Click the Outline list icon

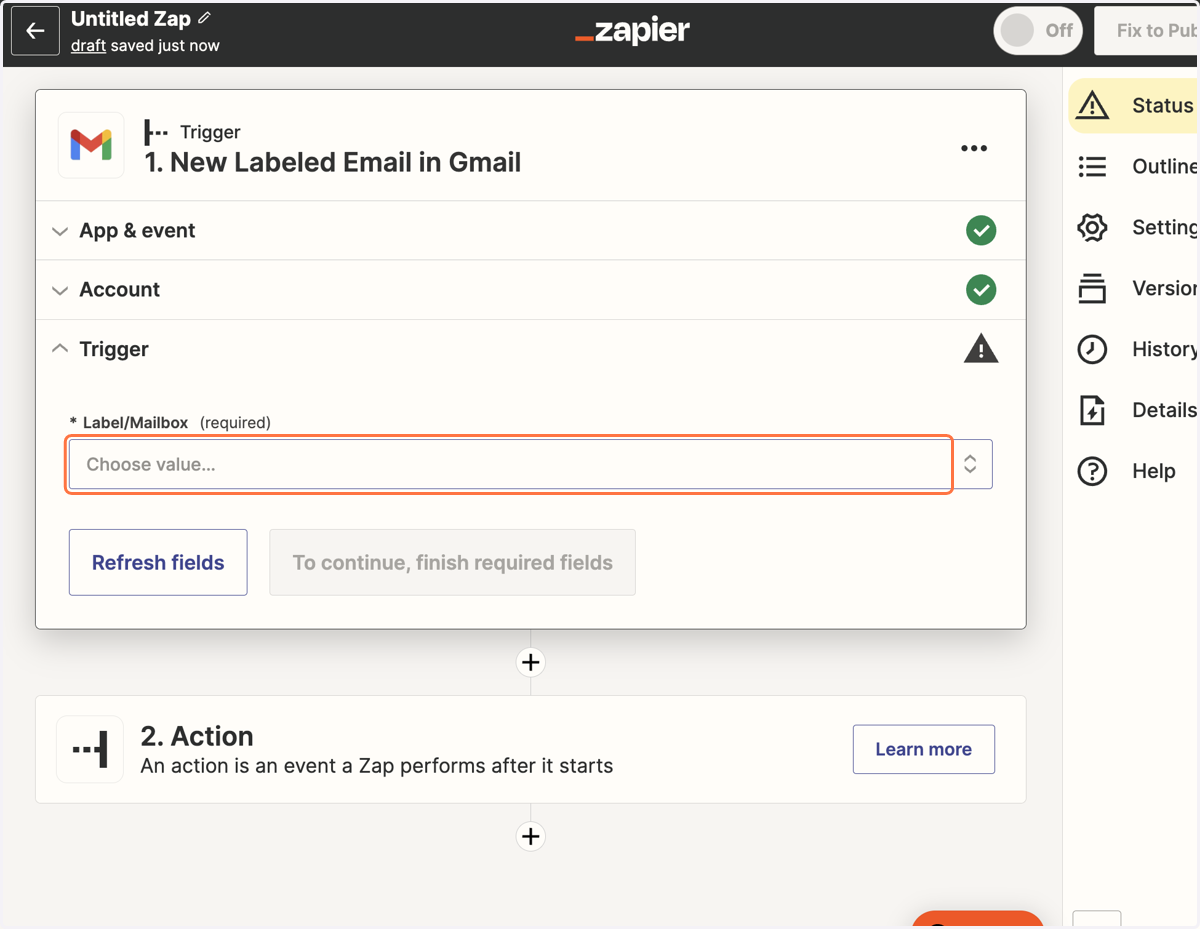pyautogui.click(x=1092, y=166)
